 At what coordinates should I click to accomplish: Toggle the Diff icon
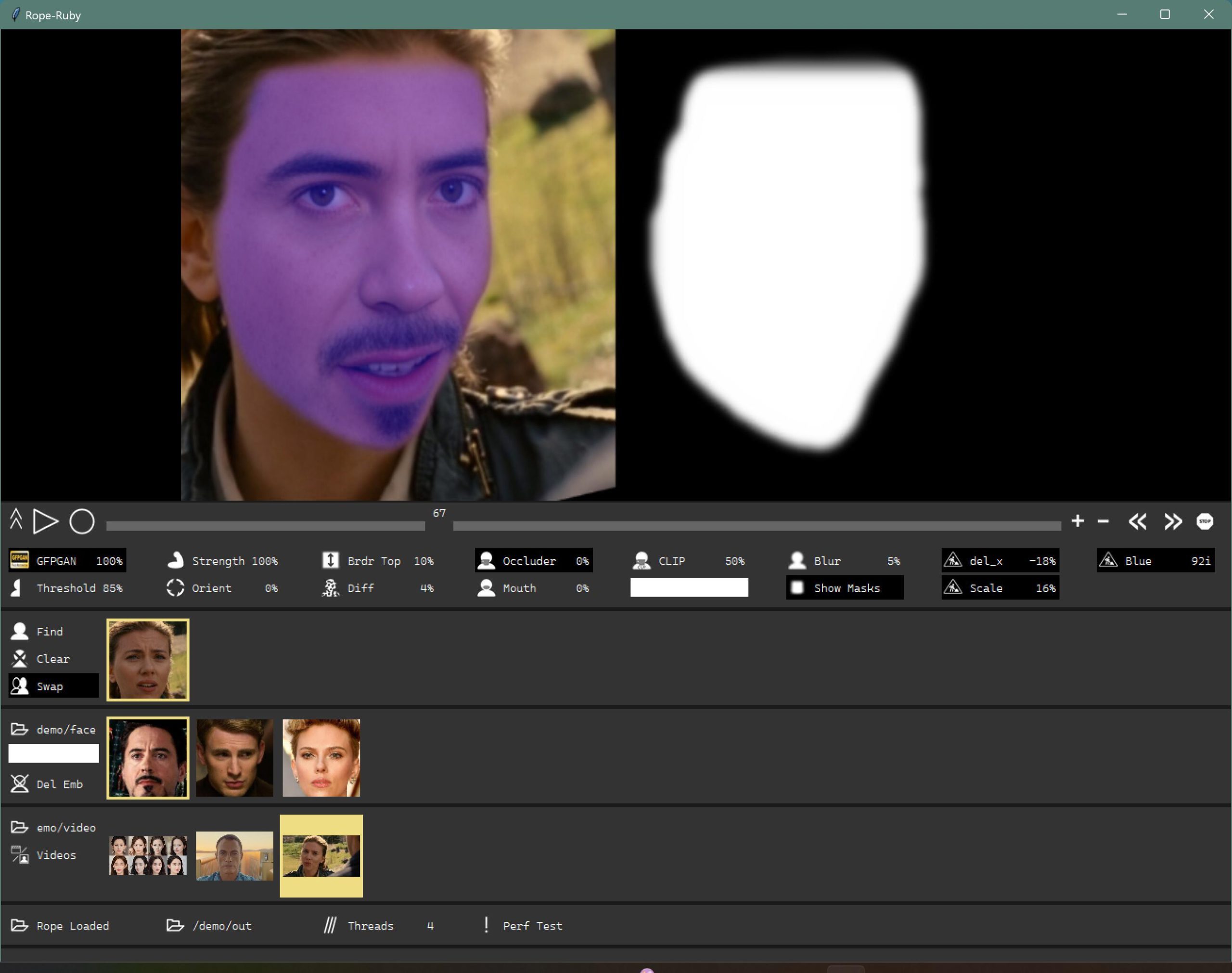point(330,587)
